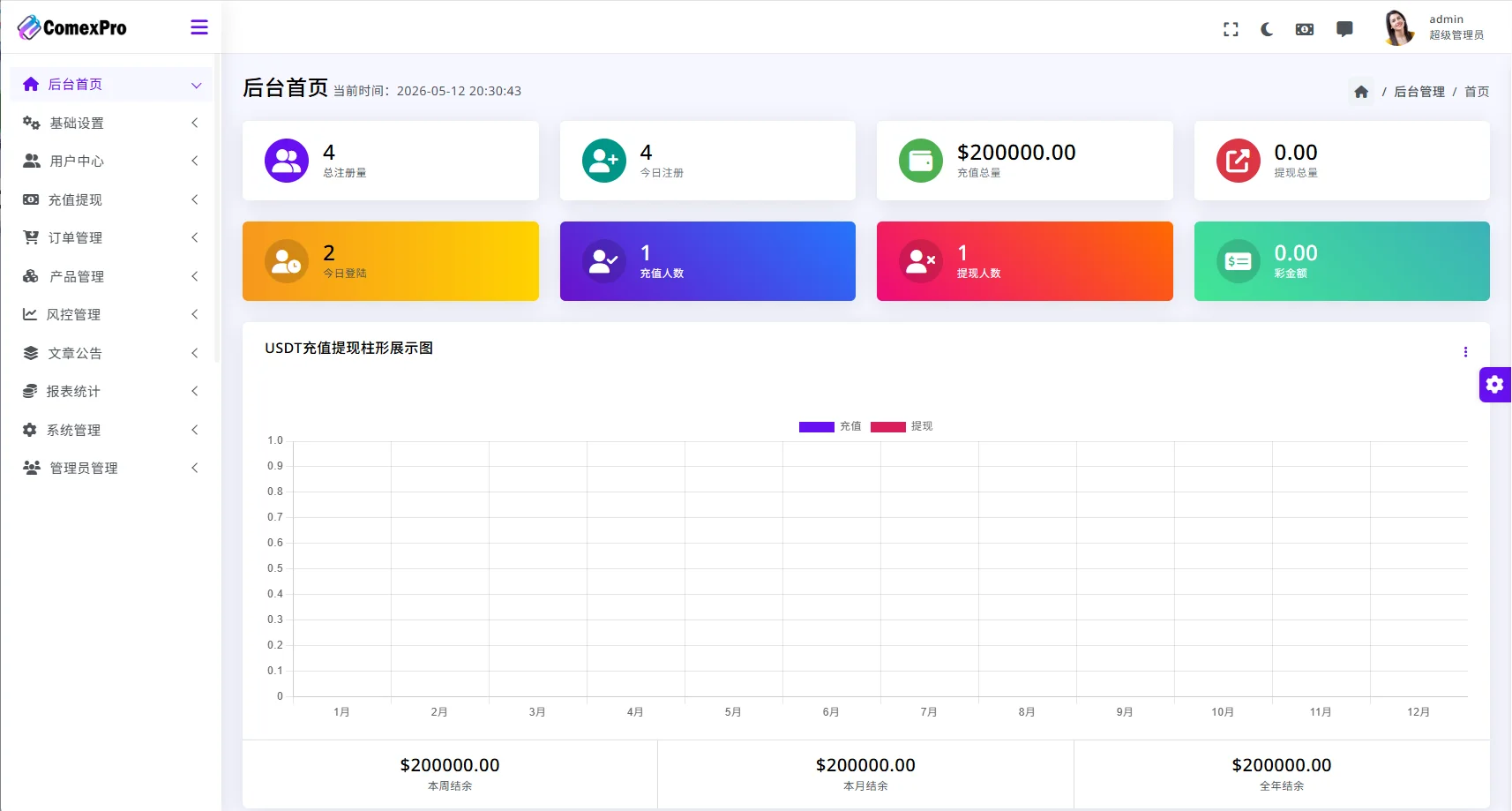
Task: Expand the 充值提现 menu chevron
Action: [195, 199]
